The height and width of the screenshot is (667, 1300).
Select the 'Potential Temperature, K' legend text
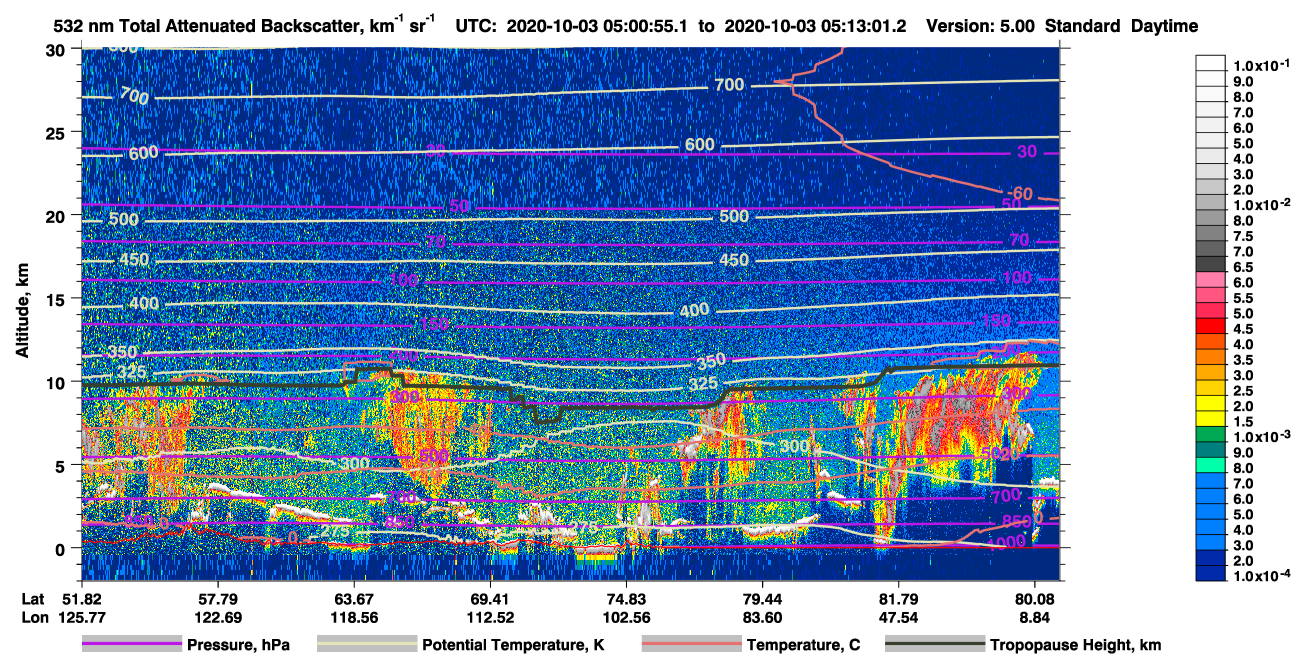tap(513, 645)
